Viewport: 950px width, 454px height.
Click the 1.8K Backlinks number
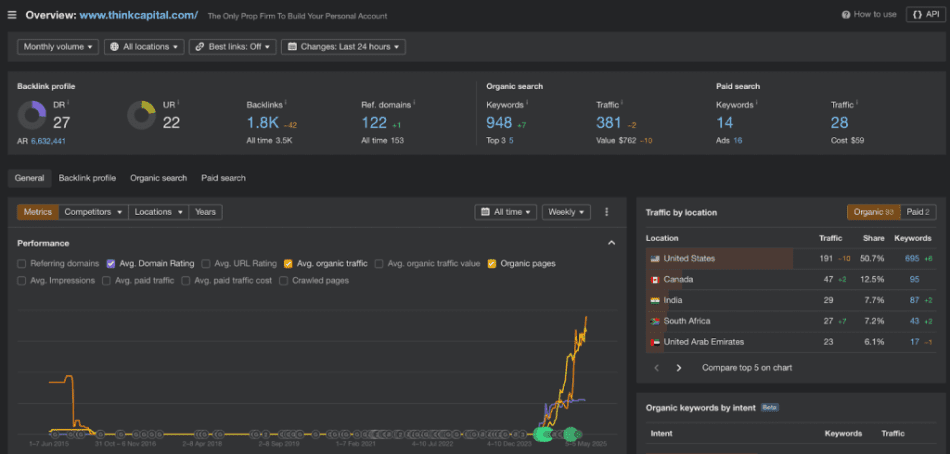pyautogui.click(x=262, y=123)
